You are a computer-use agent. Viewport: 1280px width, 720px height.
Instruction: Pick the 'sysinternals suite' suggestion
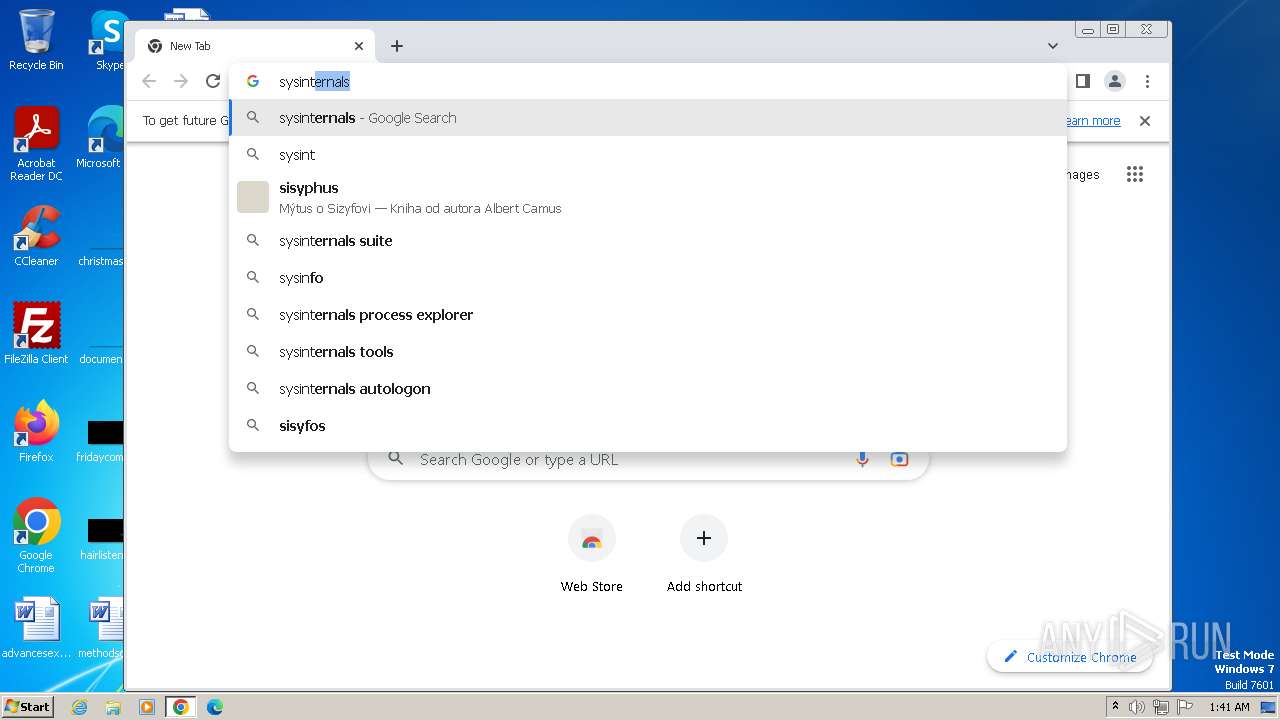[x=648, y=241]
